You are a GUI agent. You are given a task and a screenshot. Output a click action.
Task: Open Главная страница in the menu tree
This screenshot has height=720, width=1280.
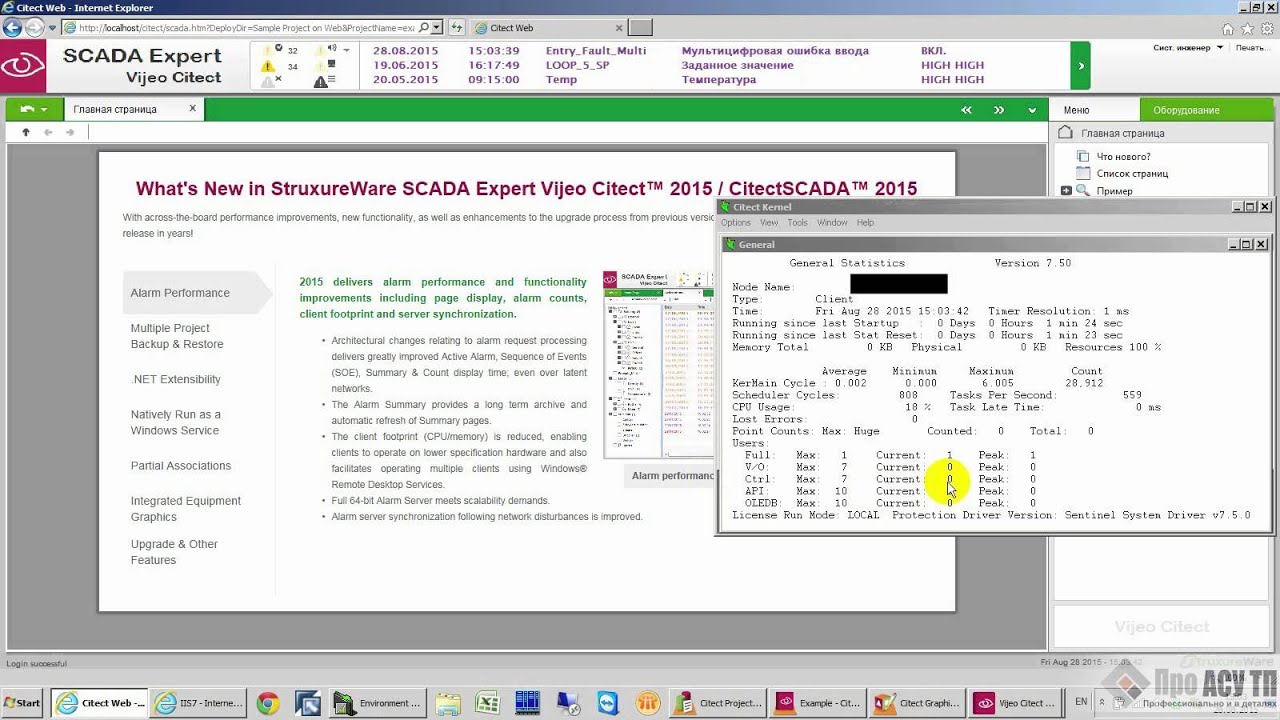[x=1122, y=133]
